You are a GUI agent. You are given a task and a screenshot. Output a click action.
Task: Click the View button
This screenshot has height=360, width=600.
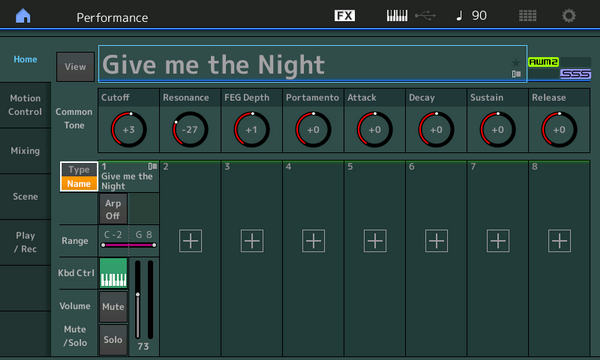(x=75, y=67)
